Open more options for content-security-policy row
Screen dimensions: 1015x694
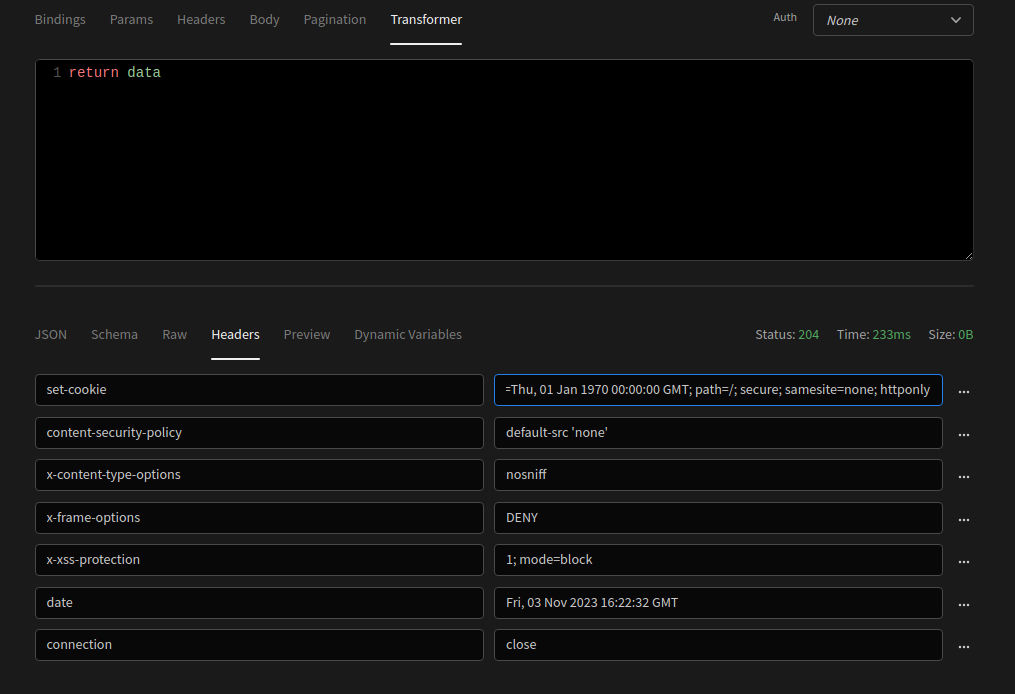[964, 434]
